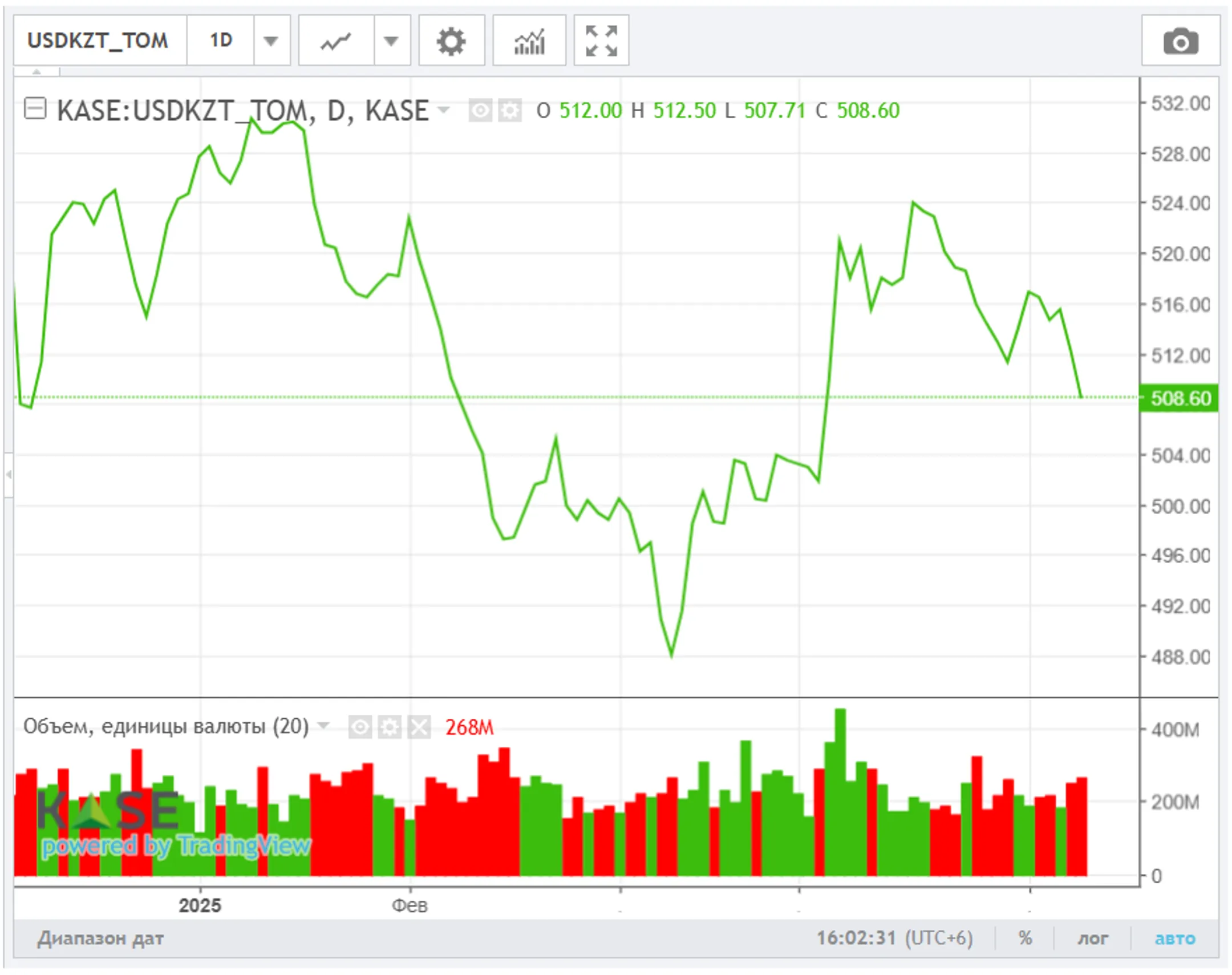Open the Диапазон дат date range option
The height and width of the screenshot is (975, 1232).
[100, 938]
